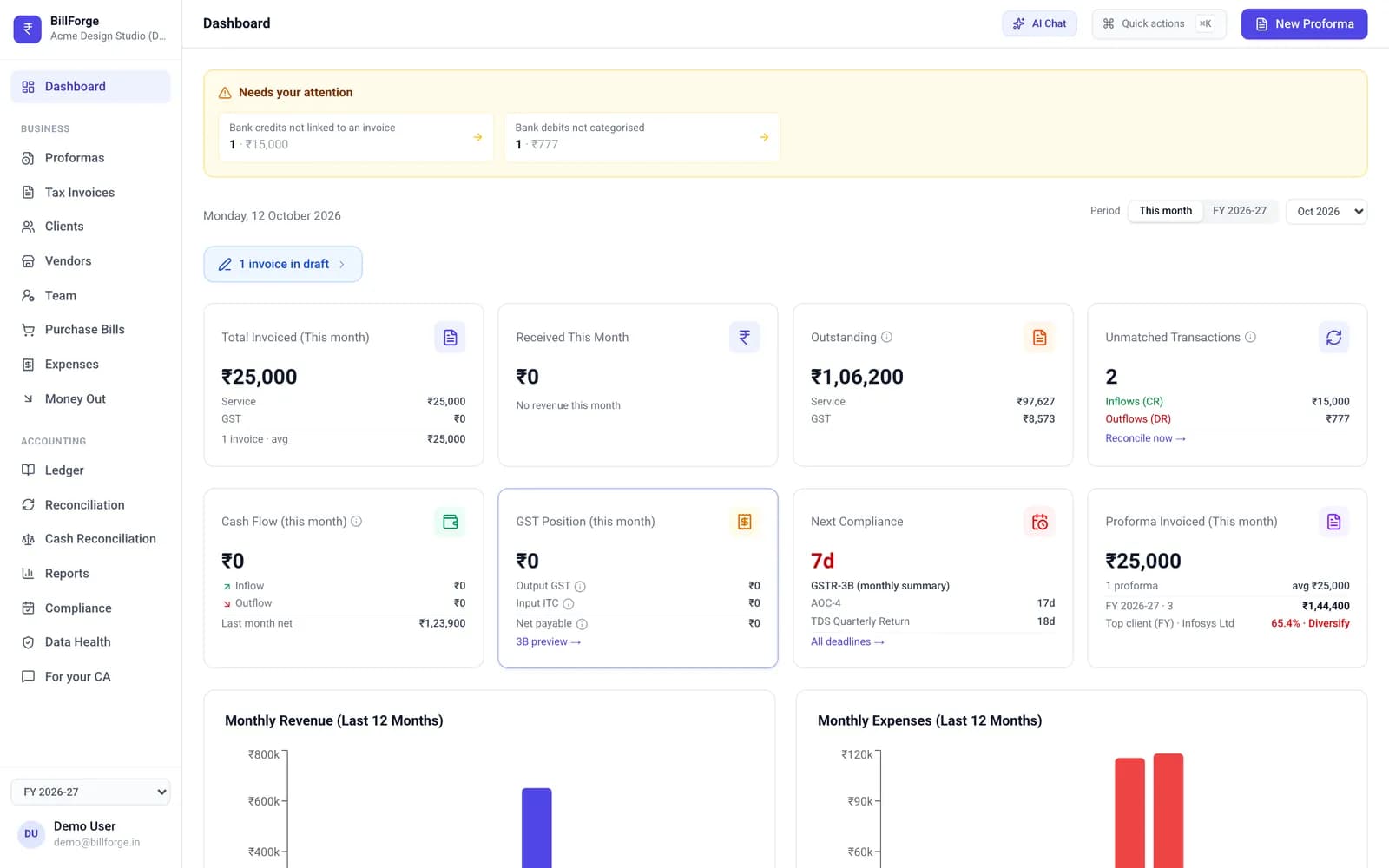
Task: Select the This month period toggle
Action: point(1165,211)
